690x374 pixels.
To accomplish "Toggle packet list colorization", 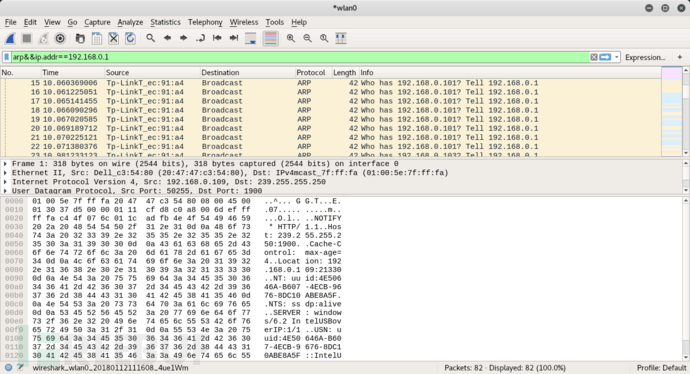I will pos(271,39).
